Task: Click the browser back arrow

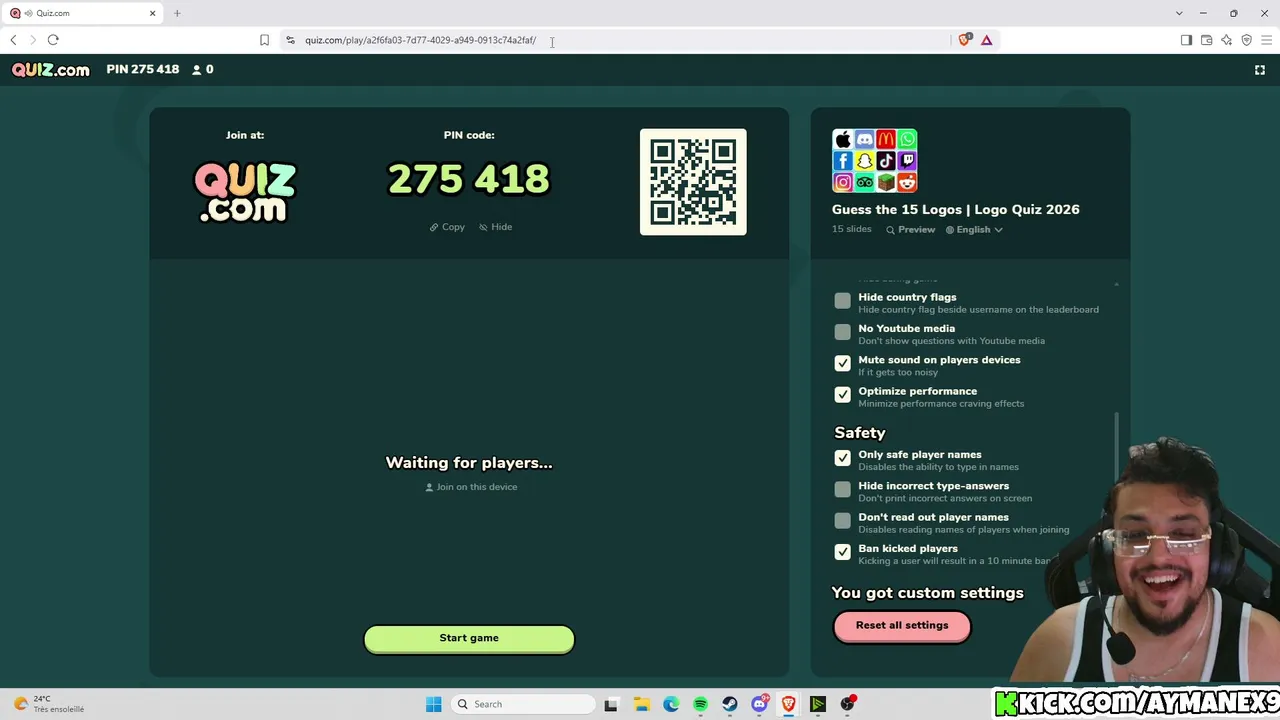Action: [13, 40]
